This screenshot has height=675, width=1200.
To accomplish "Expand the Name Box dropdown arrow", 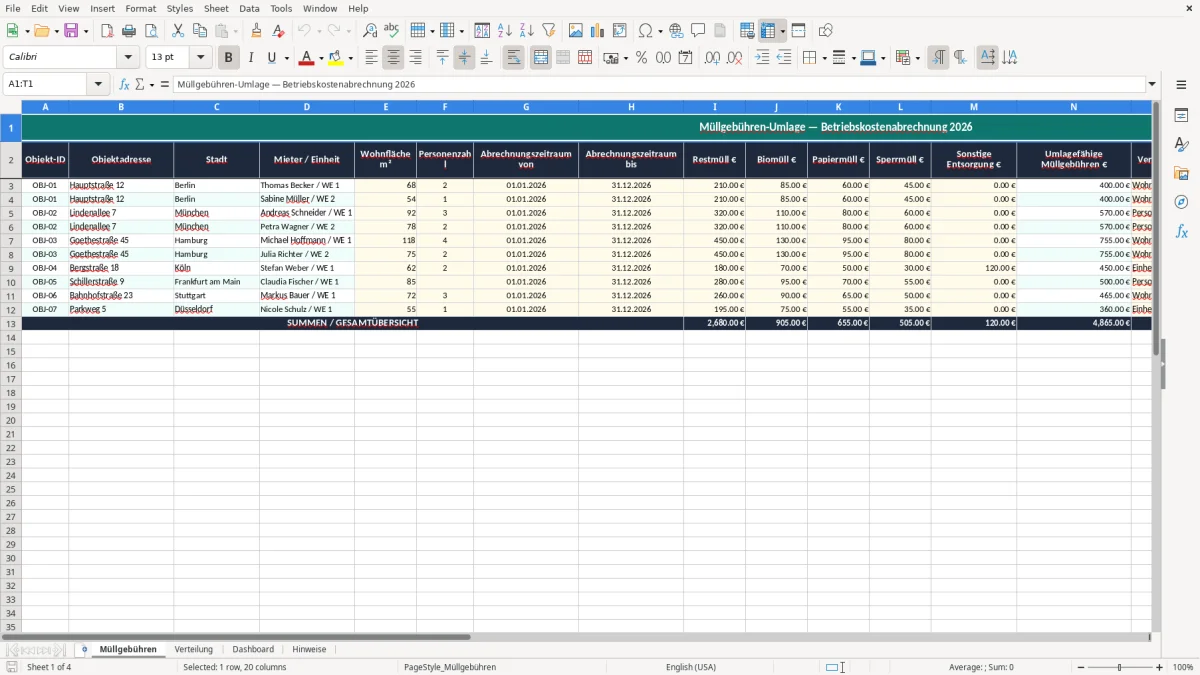I will point(98,84).
